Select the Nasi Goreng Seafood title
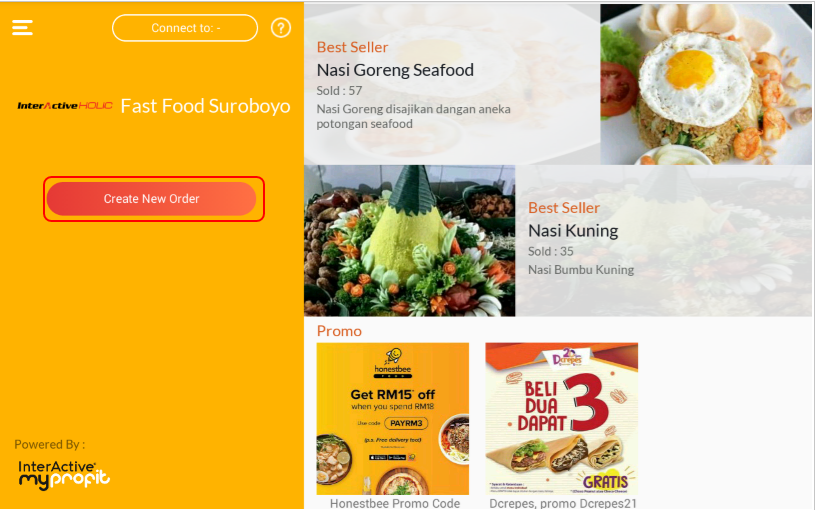 click(x=395, y=70)
